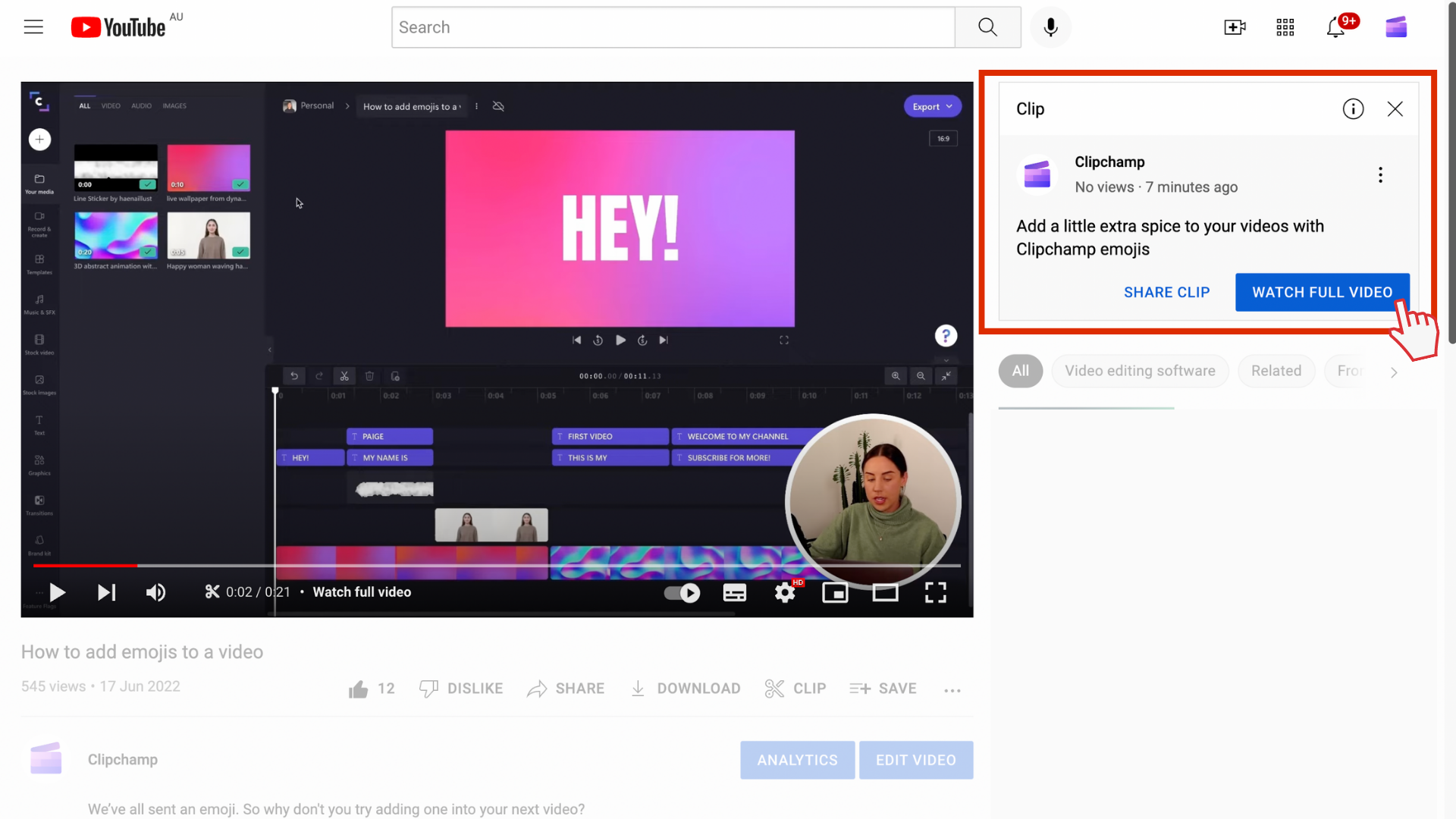Click plus add button in Clipchamp sidebar

pyautogui.click(x=39, y=140)
